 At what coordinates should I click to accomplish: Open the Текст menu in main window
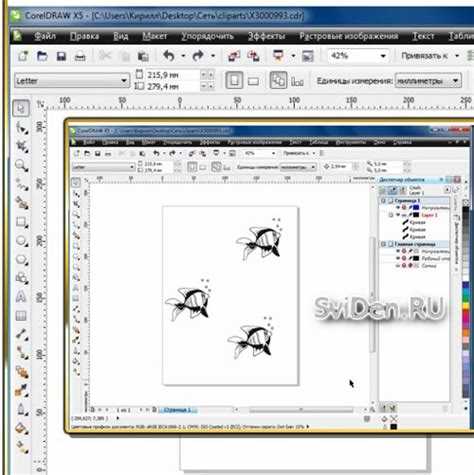pyautogui.click(x=423, y=36)
